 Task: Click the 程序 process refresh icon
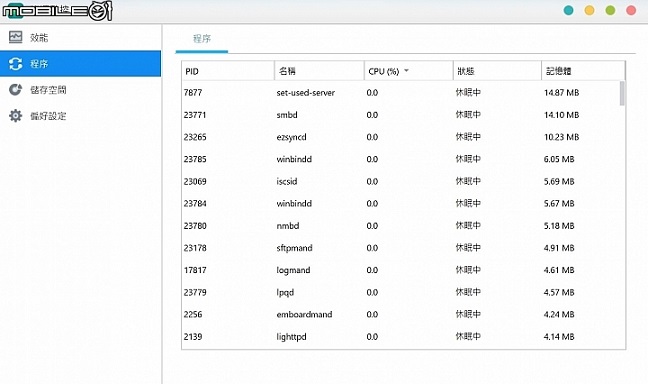[16, 64]
